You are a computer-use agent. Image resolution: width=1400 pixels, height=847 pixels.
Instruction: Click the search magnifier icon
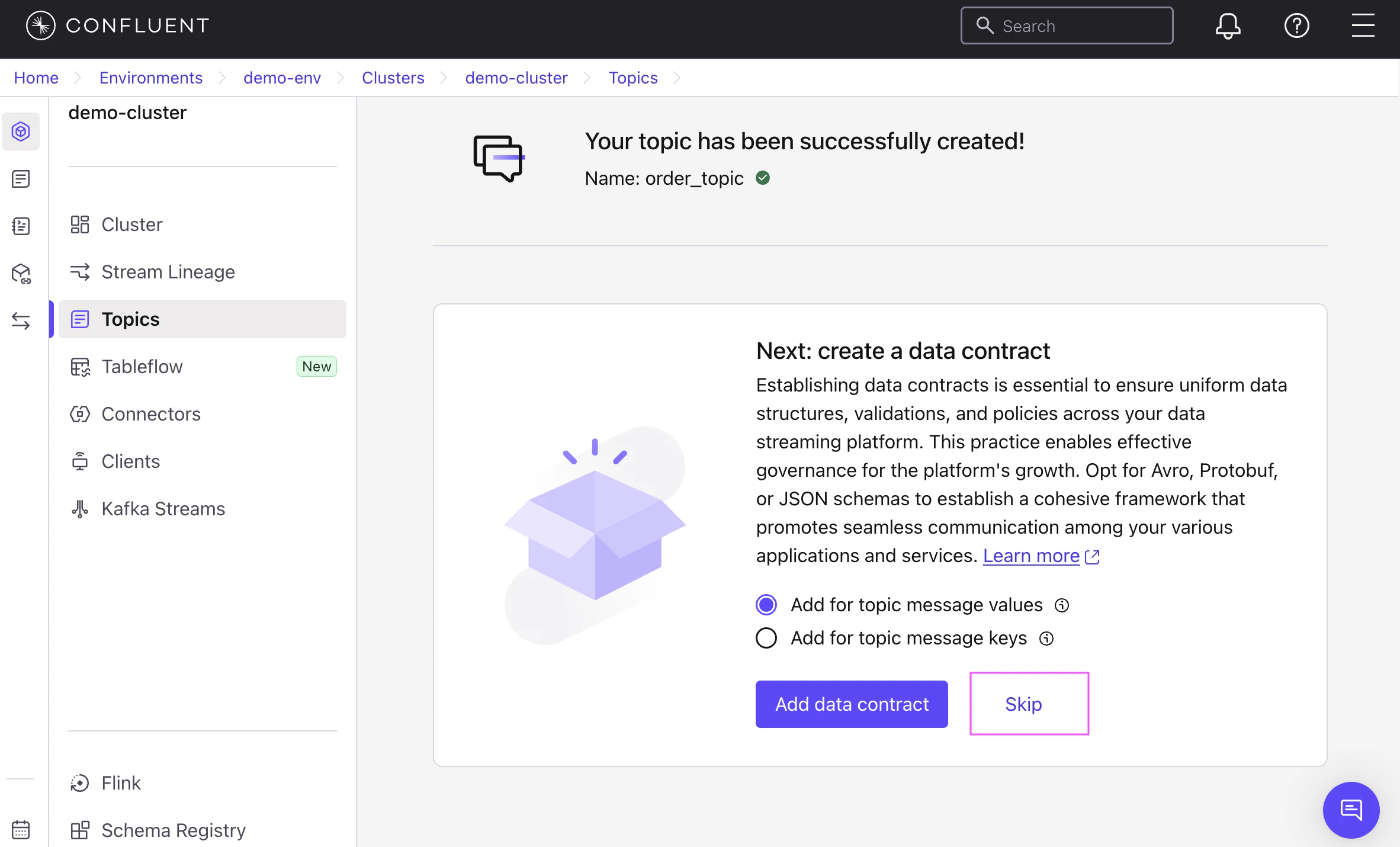tap(984, 25)
